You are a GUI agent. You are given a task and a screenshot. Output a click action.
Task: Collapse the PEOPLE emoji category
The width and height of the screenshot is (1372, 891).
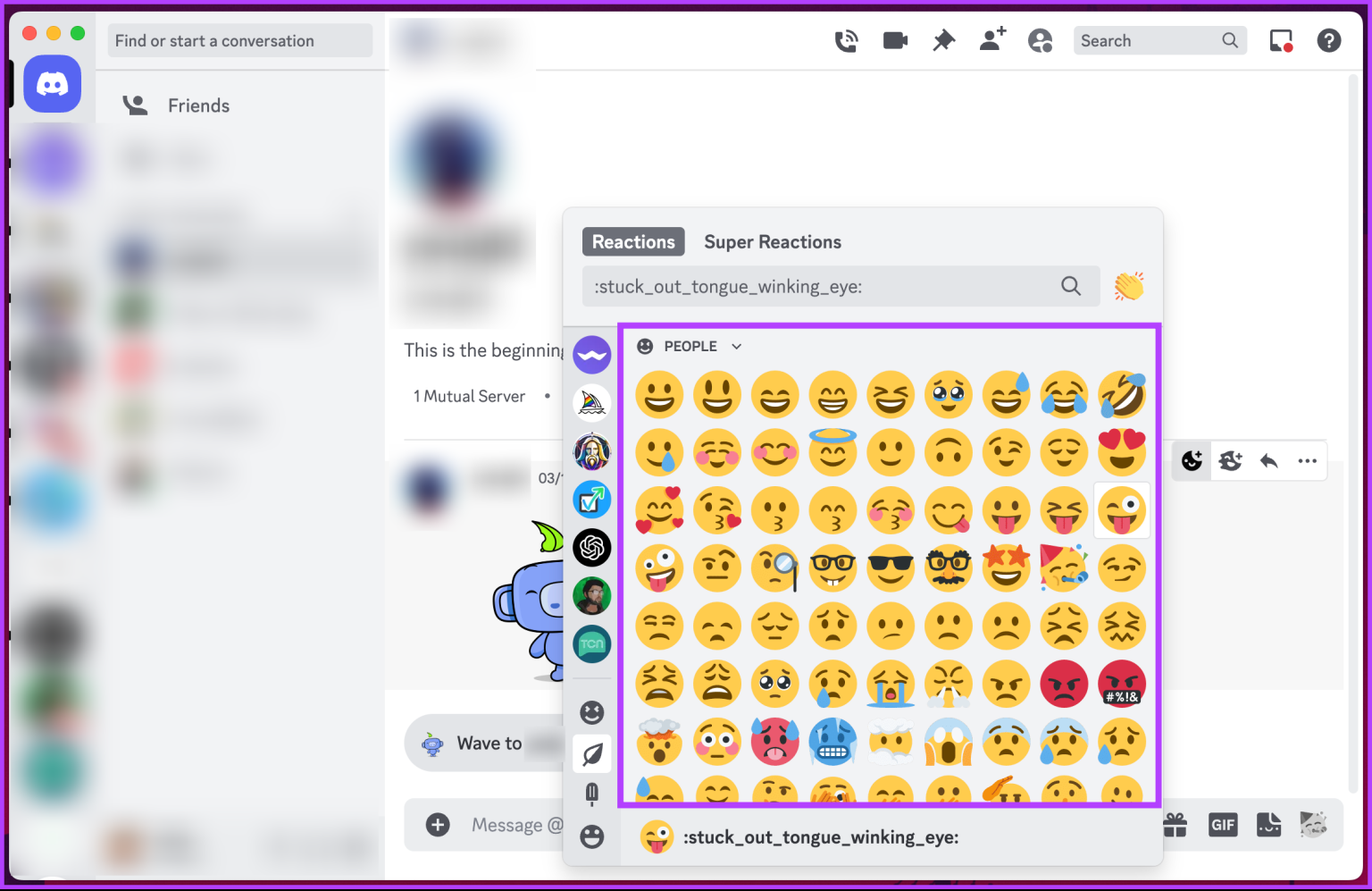[x=736, y=346]
